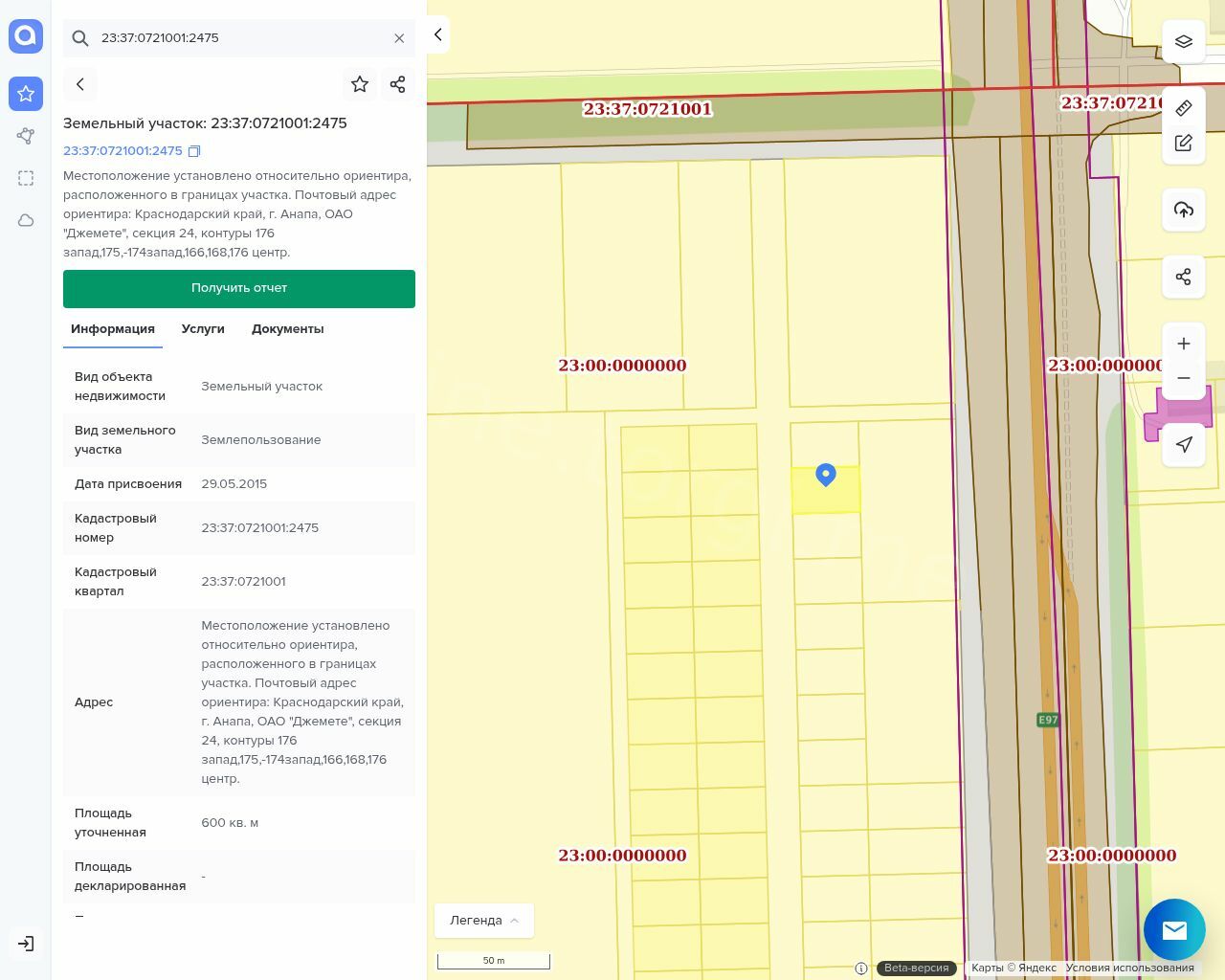Viewport: 1225px width, 980px height.
Task: Zoom in on the map
Action: 1183,344
